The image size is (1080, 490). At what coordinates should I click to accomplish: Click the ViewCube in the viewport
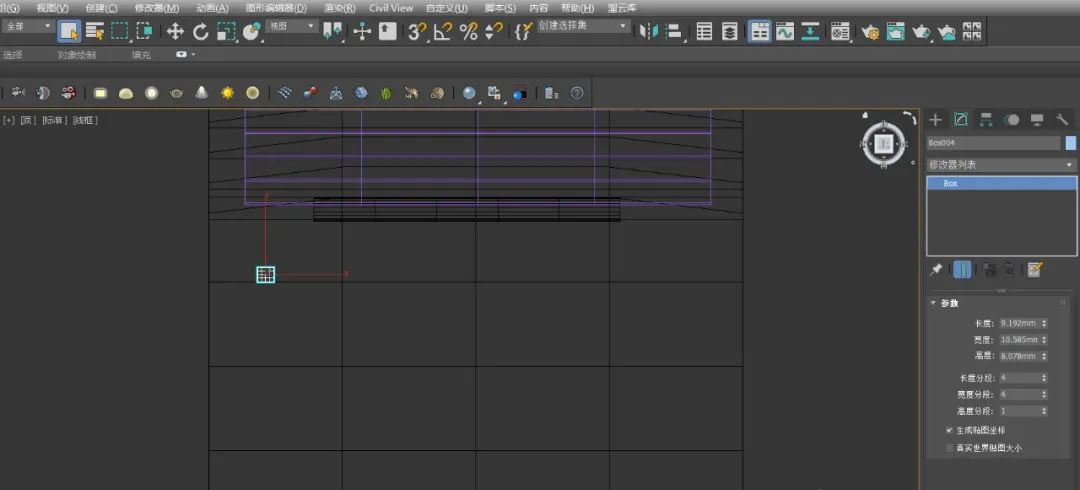pyautogui.click(x=885, y=143)
